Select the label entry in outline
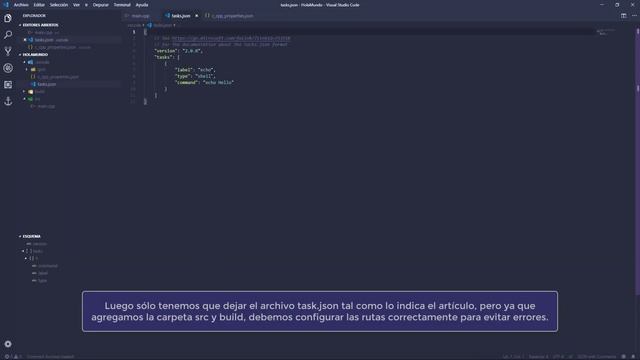The height and width of the screenshot is (360, 640). (43, 273)
